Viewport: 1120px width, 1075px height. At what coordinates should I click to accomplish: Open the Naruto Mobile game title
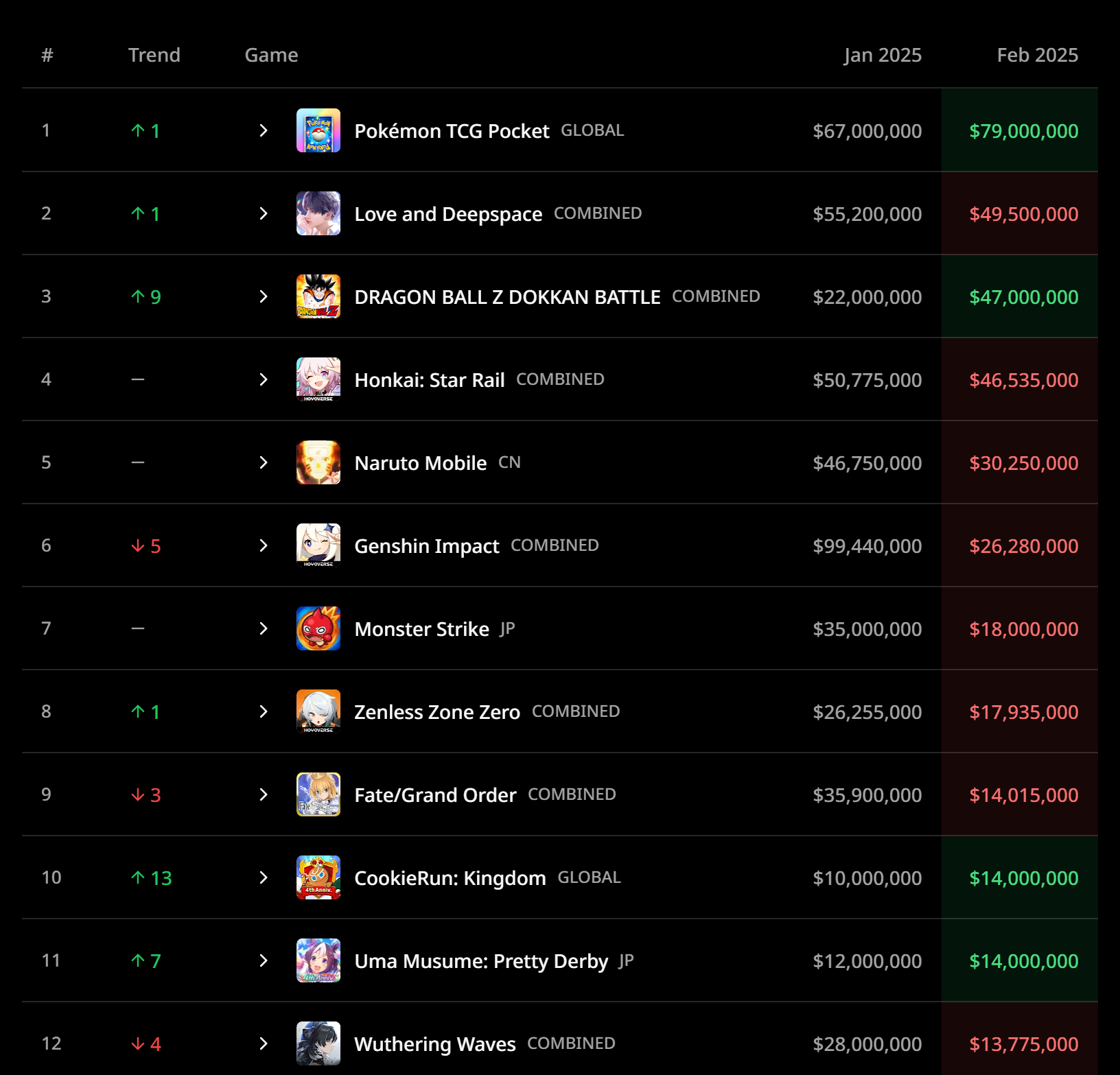(421, 463)
